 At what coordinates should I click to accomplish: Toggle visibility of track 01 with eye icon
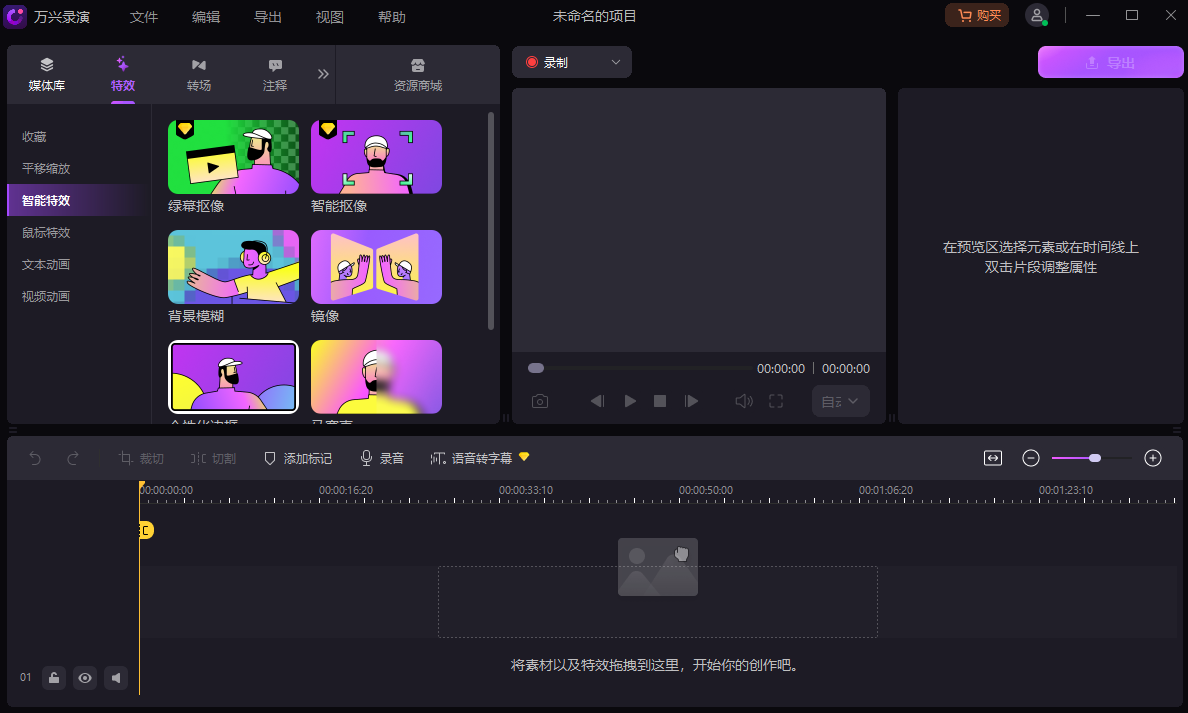point(85,678)
